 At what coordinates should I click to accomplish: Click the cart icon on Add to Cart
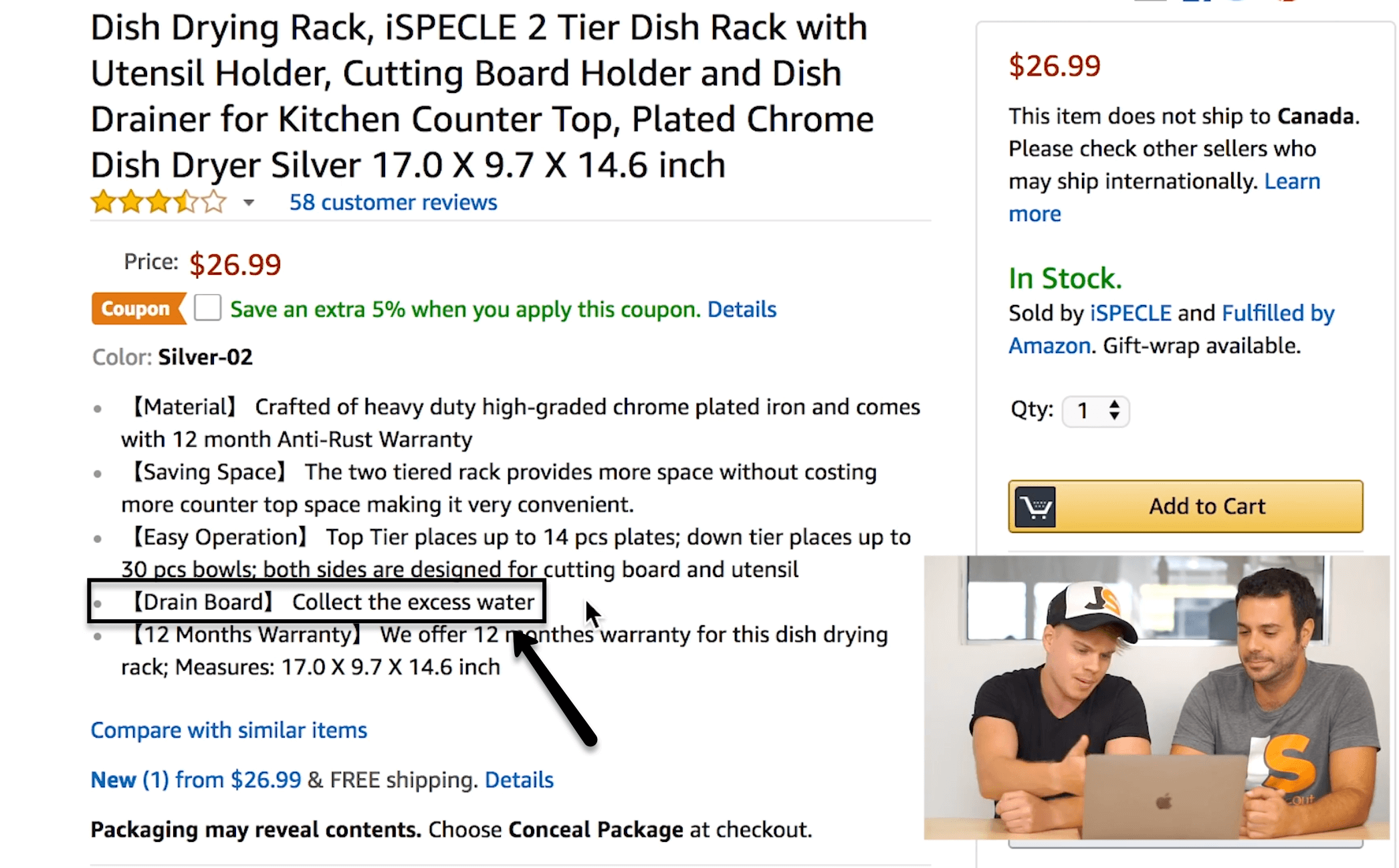1035,508
